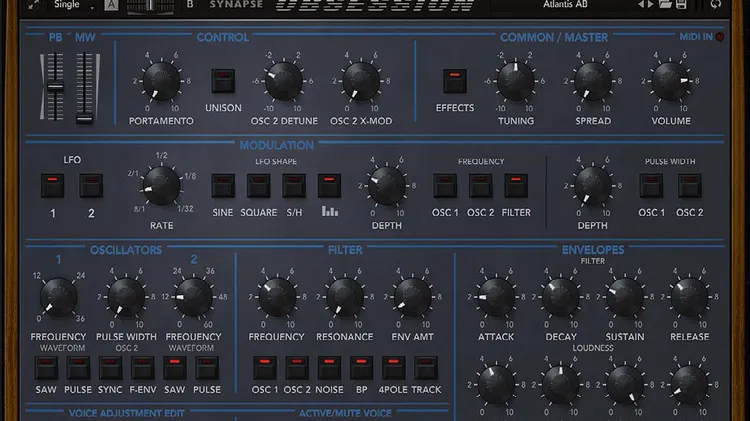The image size is (750, 421).
Task: Toggle the Unison switch
Action: tap(223, 82)
